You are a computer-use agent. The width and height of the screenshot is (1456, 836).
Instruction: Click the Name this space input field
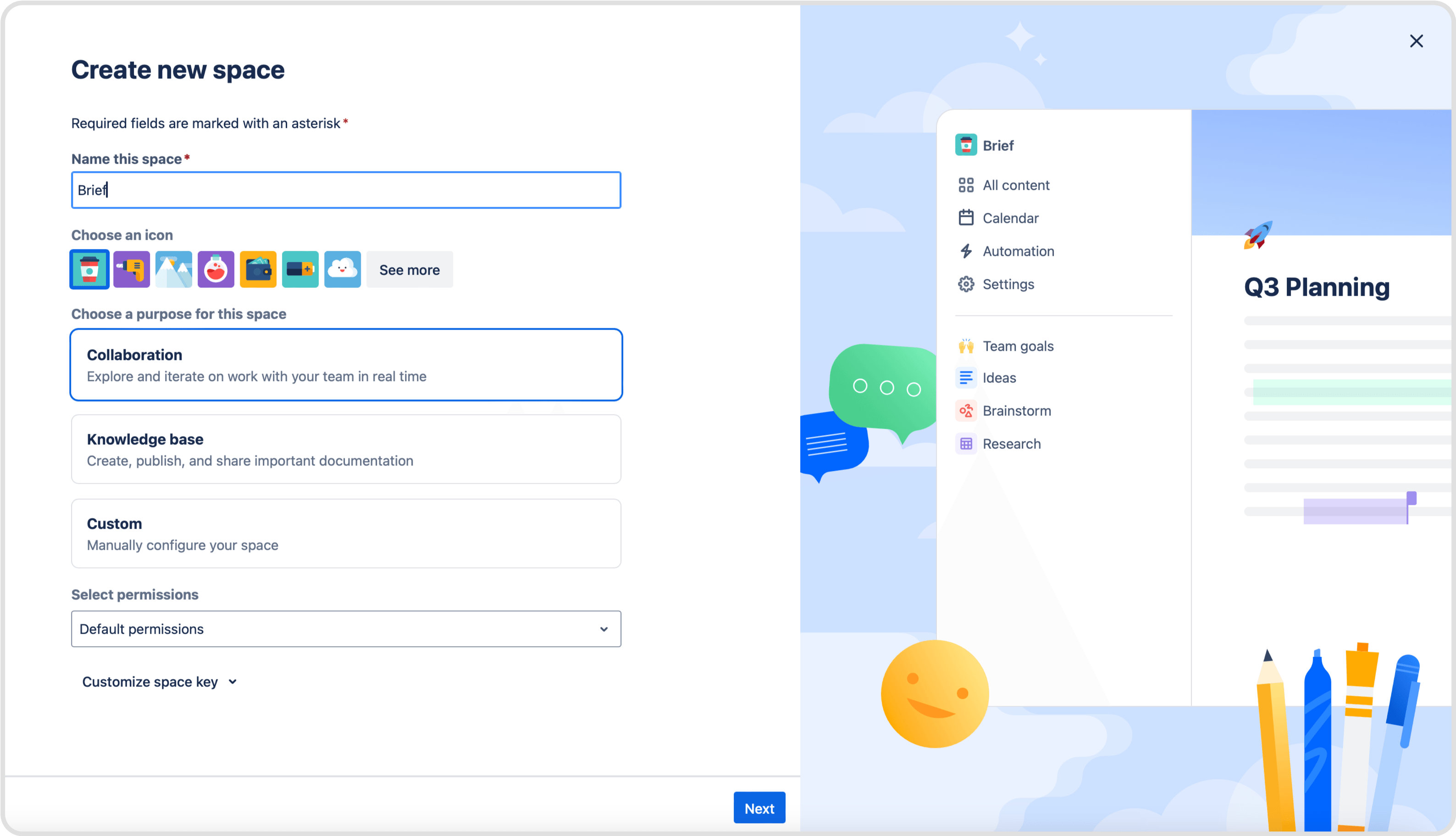(345, 189)
